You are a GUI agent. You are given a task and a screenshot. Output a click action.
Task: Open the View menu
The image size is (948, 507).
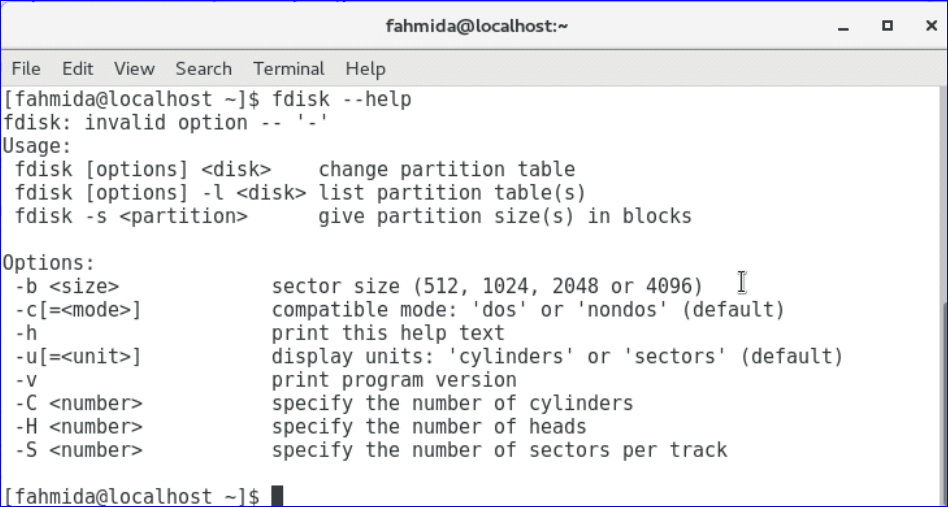click(134, 69)
